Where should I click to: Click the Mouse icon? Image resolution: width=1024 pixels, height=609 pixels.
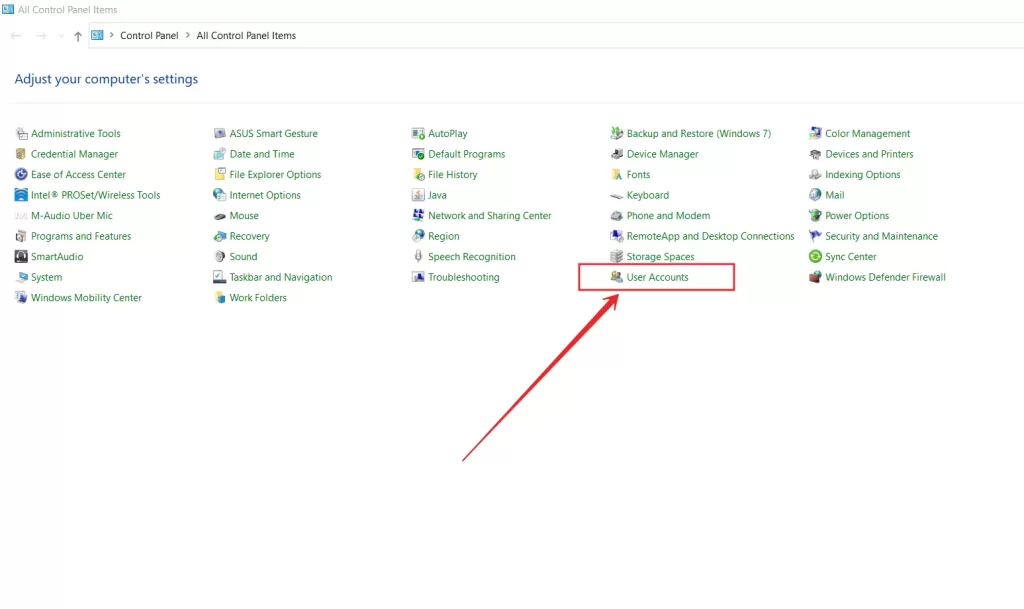click(219, 215)
